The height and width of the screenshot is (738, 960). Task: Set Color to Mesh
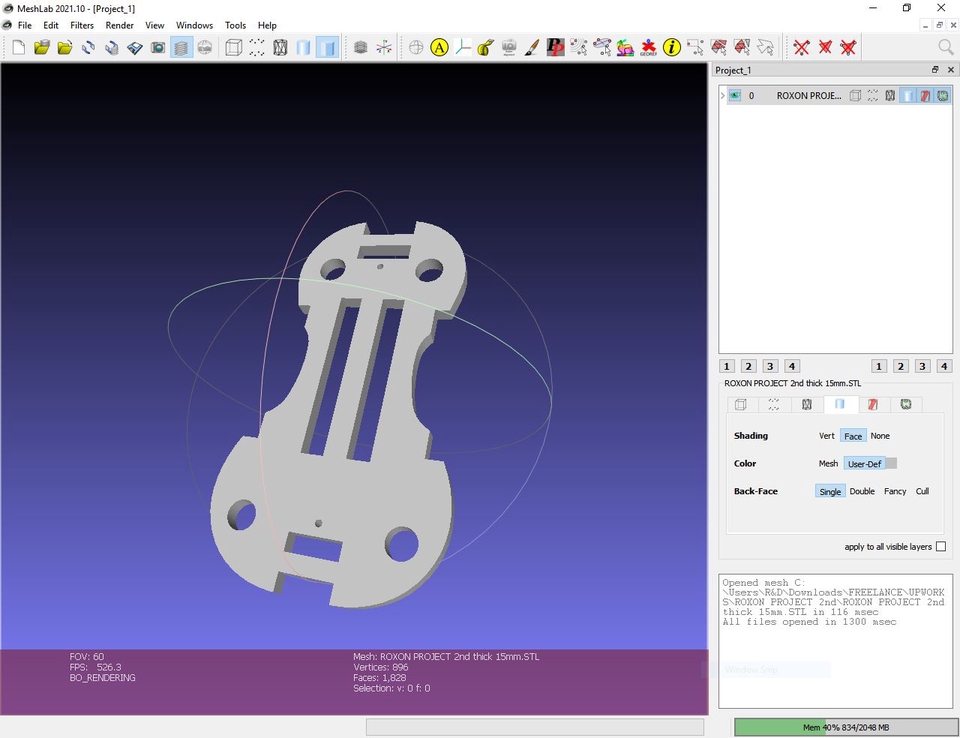point(828,464)
